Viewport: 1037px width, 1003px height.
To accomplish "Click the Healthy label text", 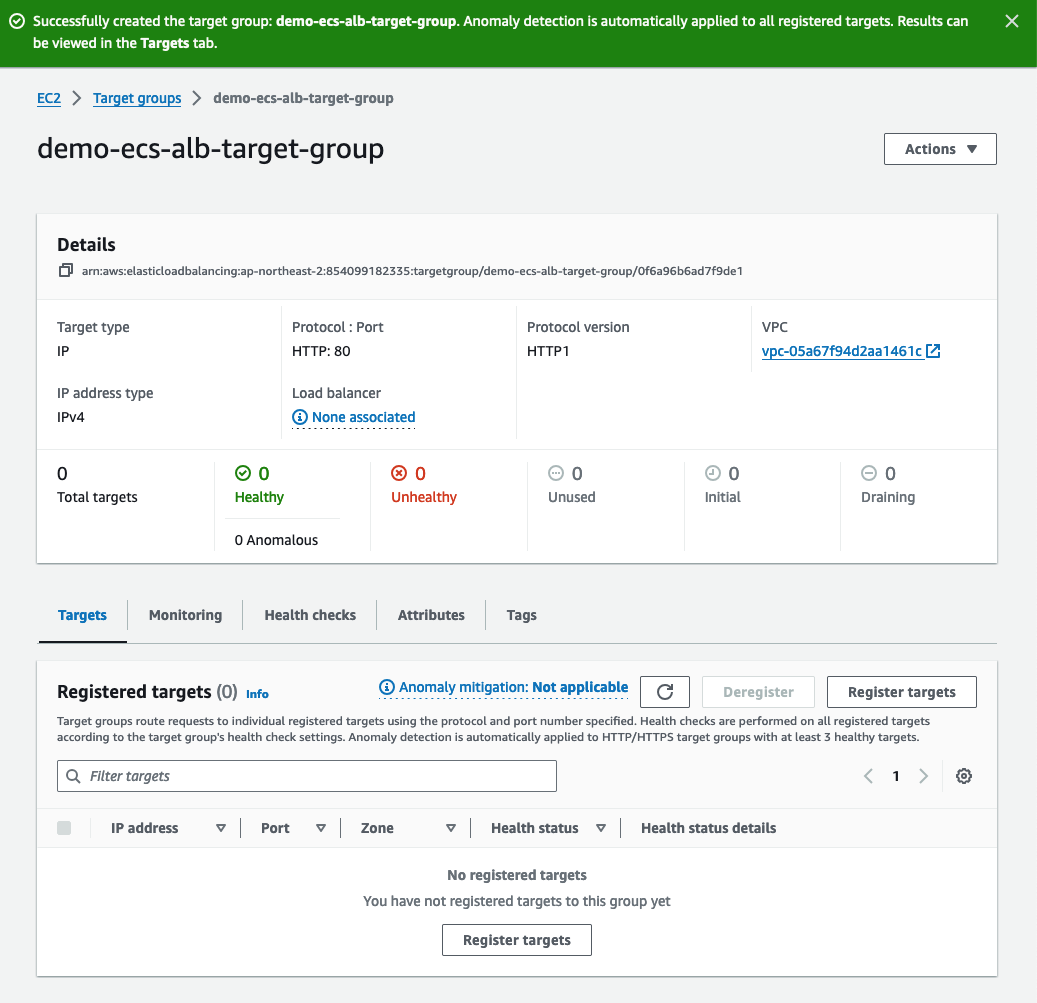I will pos(259,497).
